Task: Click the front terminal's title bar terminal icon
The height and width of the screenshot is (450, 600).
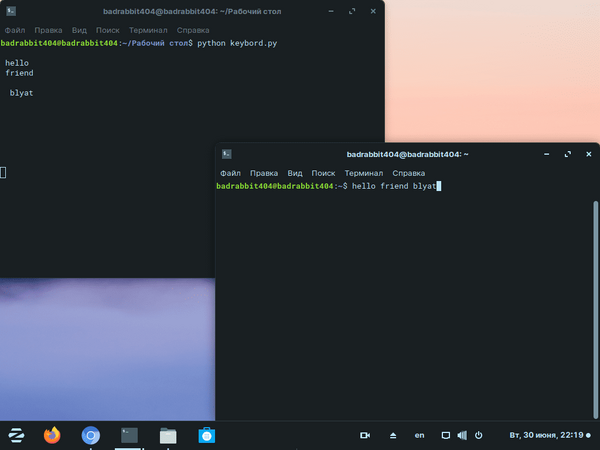Action: (227, 154)
